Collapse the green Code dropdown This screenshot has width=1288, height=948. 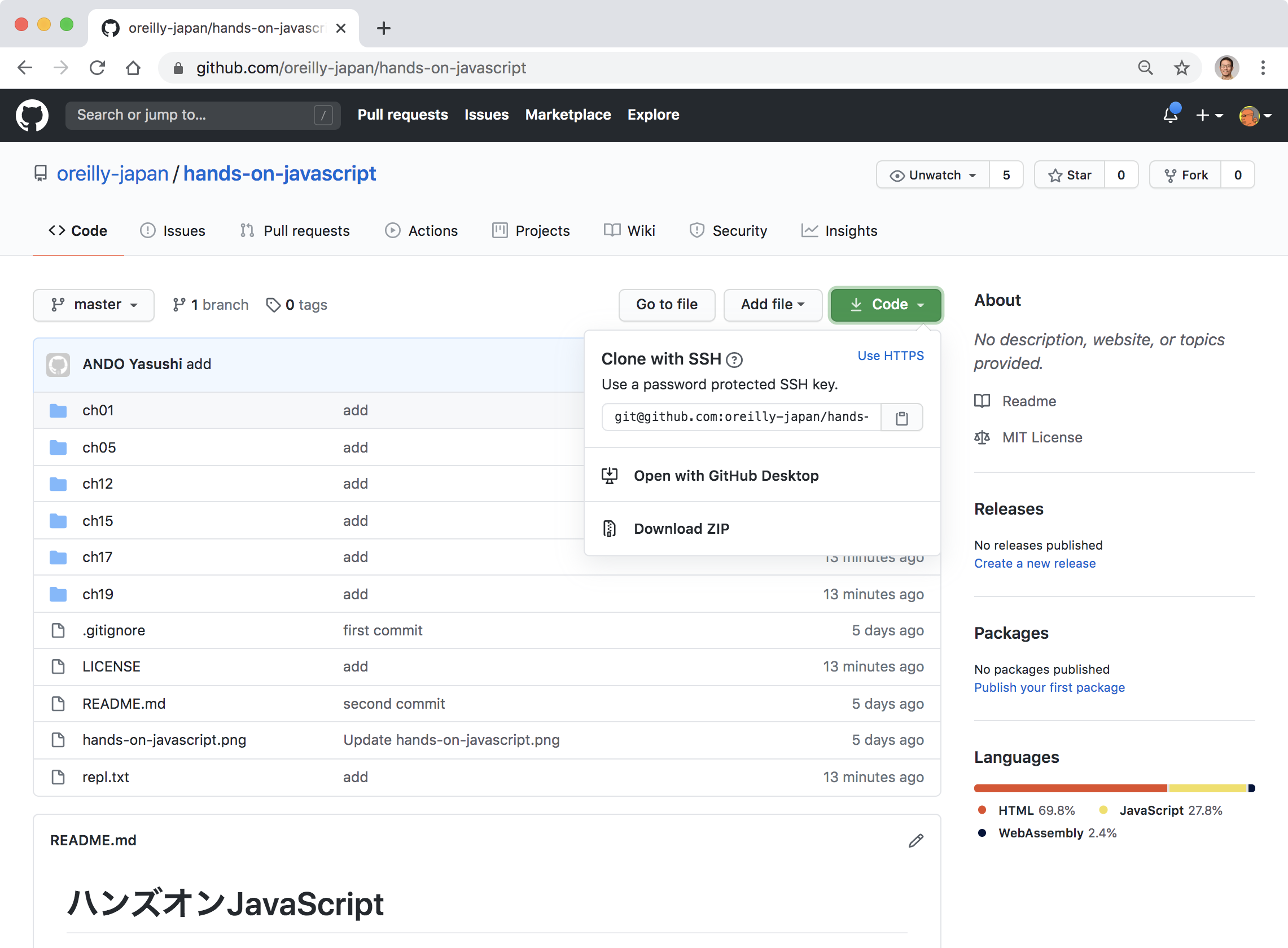pos(886,305)
